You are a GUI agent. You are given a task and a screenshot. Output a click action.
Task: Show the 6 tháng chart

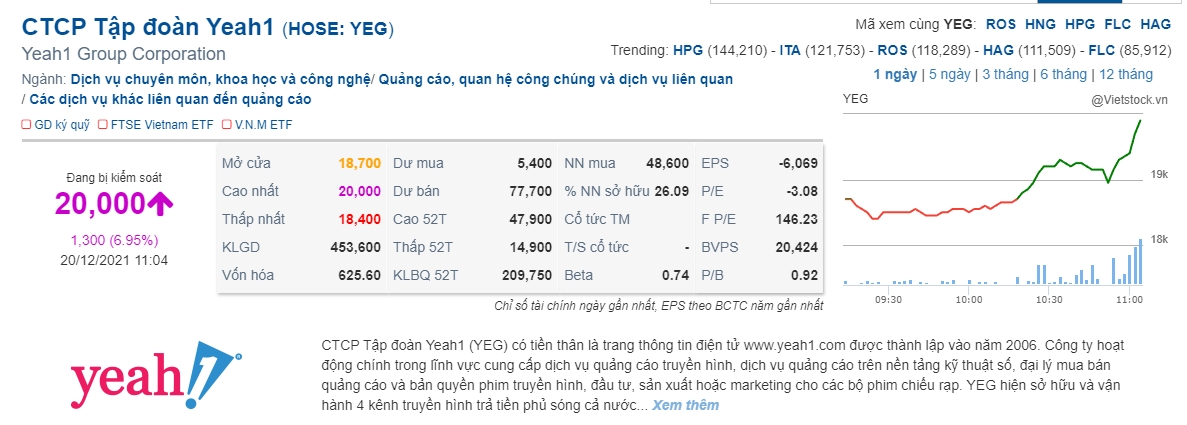click(1063, 74)
